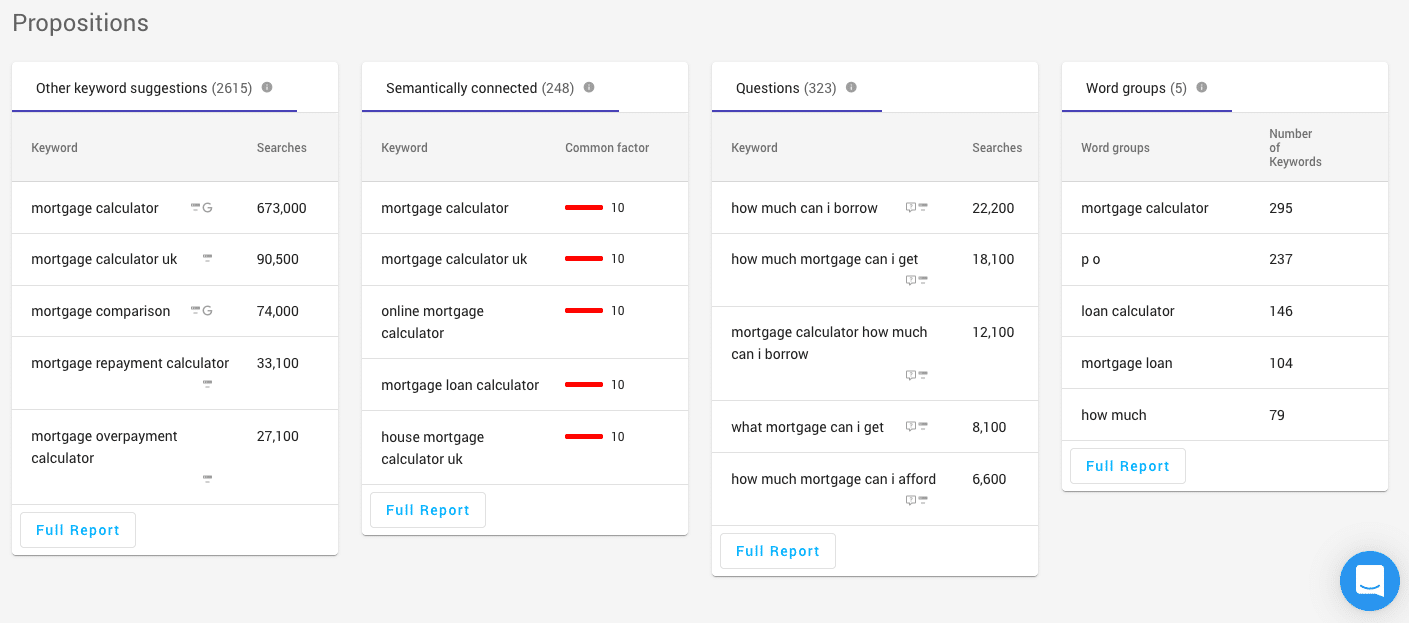Open the blue chat widget bubble
Screen dimensions: 1409x623
coord(1370,581)
